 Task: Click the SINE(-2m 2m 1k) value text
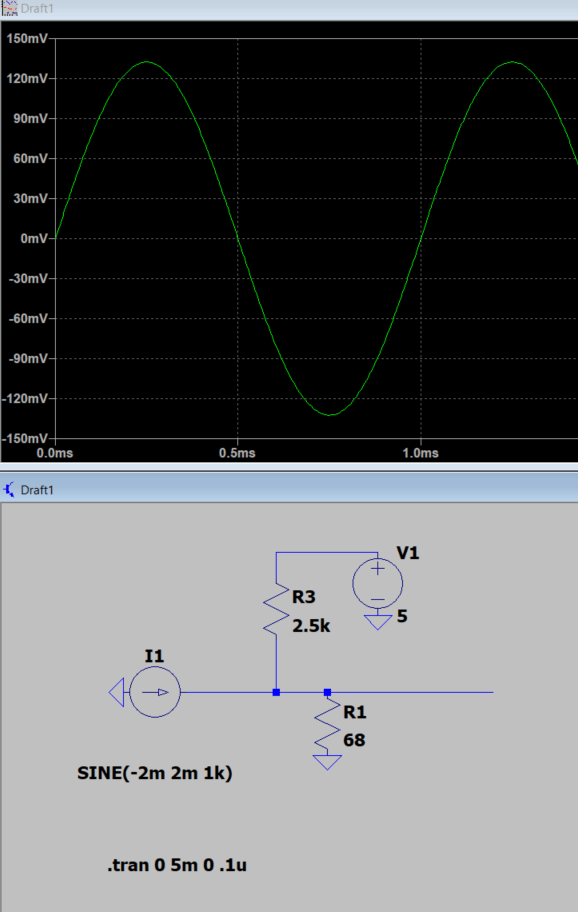[x=155, y=773]
